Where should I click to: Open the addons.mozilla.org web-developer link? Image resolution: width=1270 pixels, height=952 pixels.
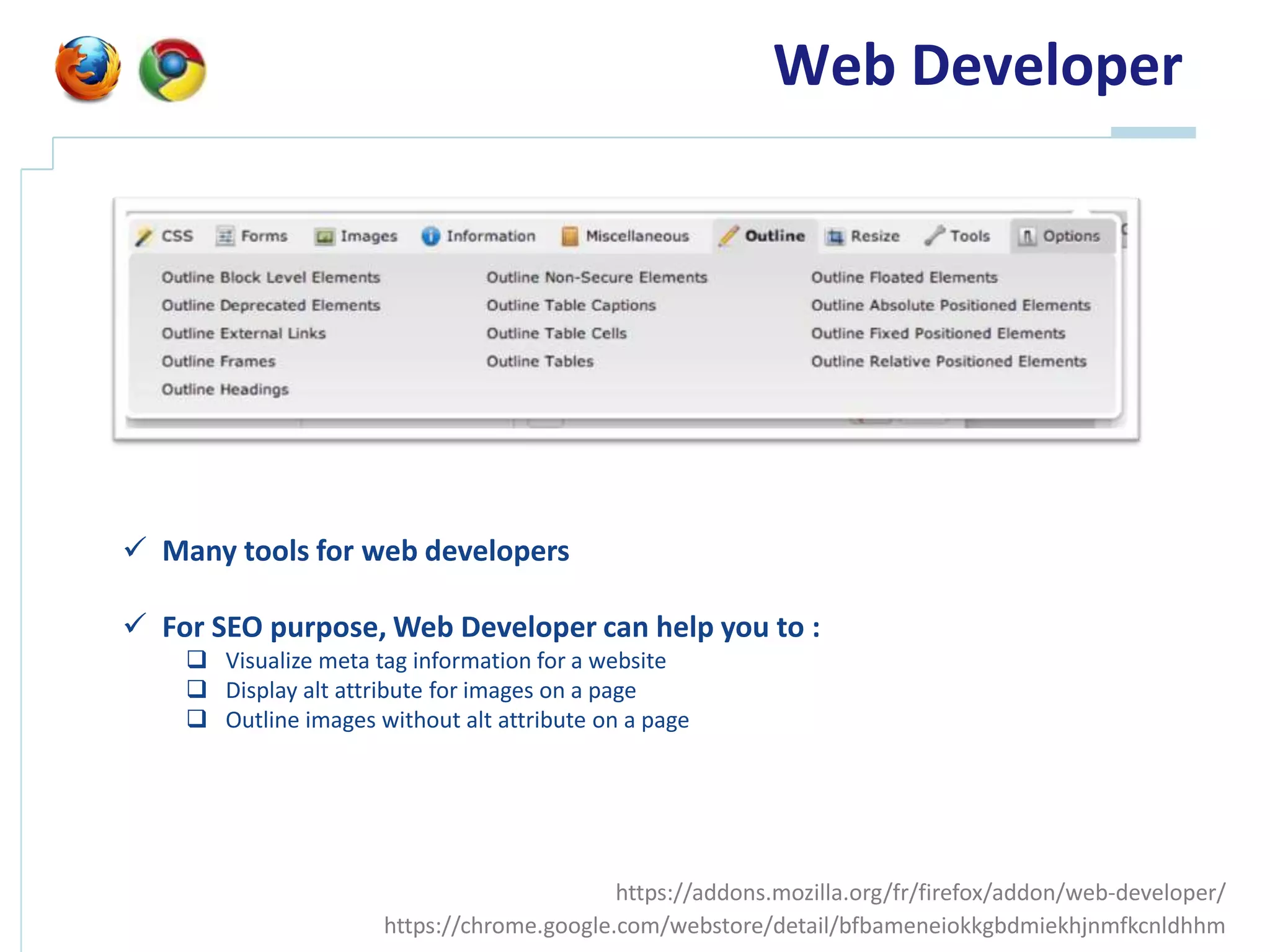[920, 893]
